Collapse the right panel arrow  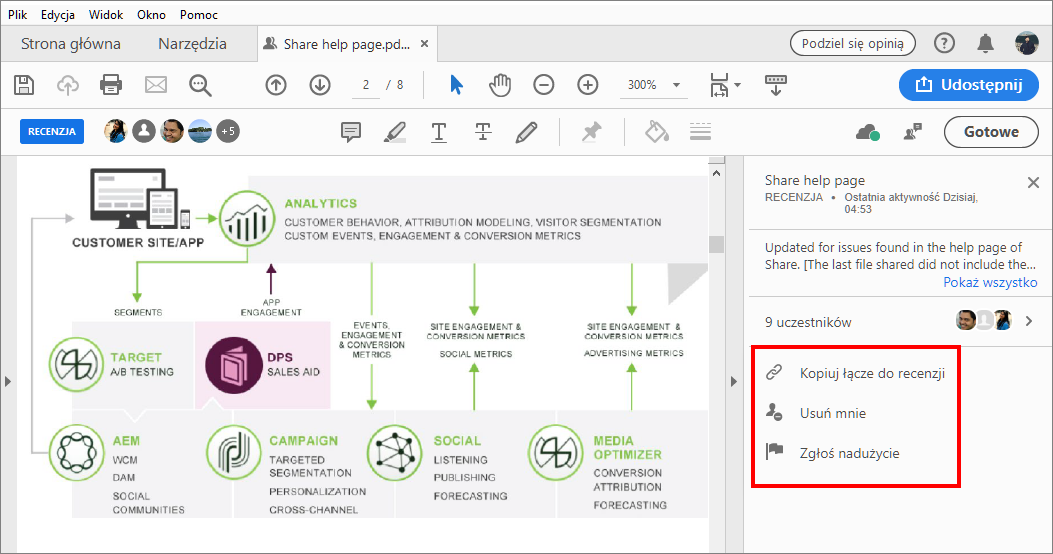click(733, 381)
